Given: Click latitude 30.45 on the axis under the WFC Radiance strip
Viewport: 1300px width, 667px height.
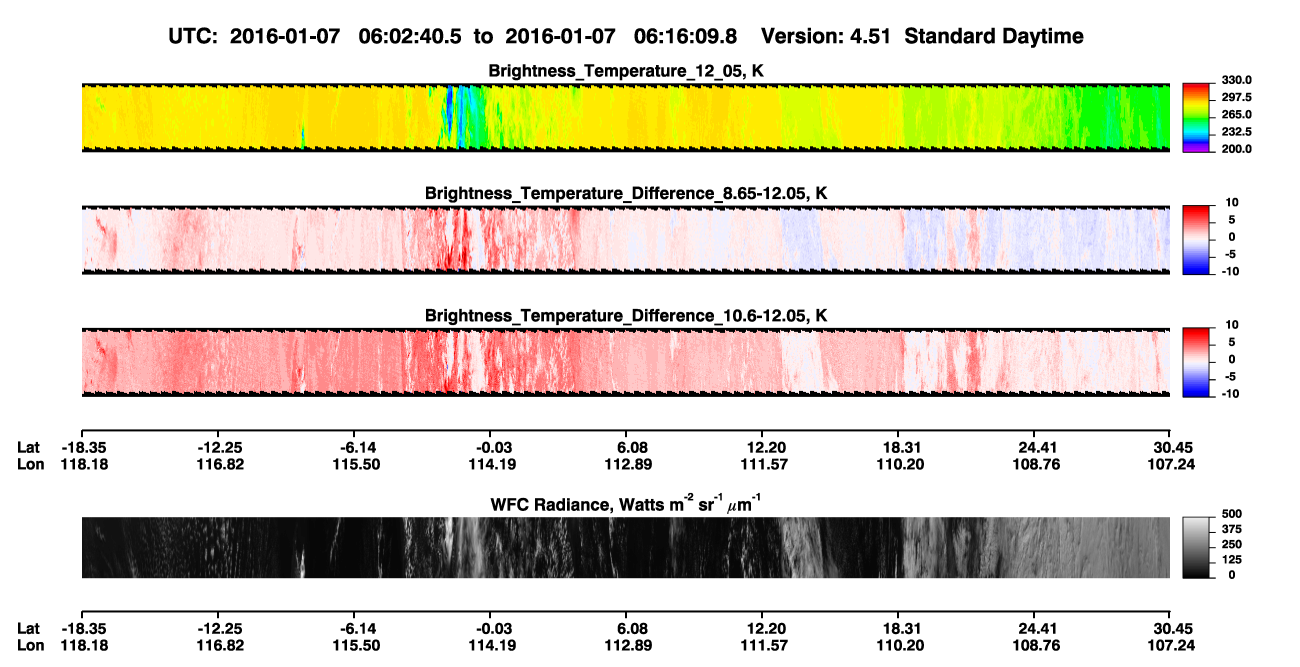Looking at the screenshot, I should 1172,629.
